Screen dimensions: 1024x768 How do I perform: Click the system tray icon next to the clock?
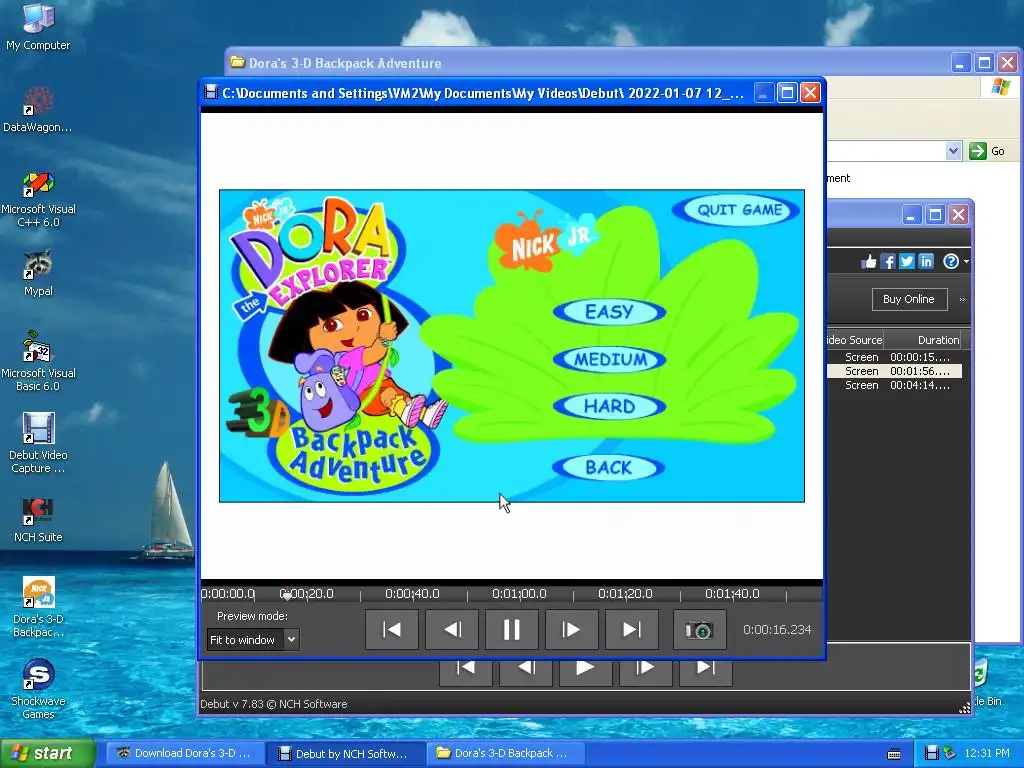(x=950, y=753)
